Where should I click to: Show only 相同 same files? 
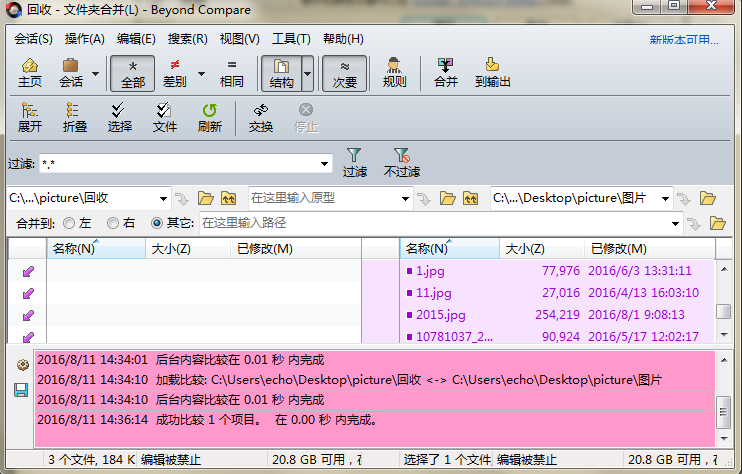(231, 73)
